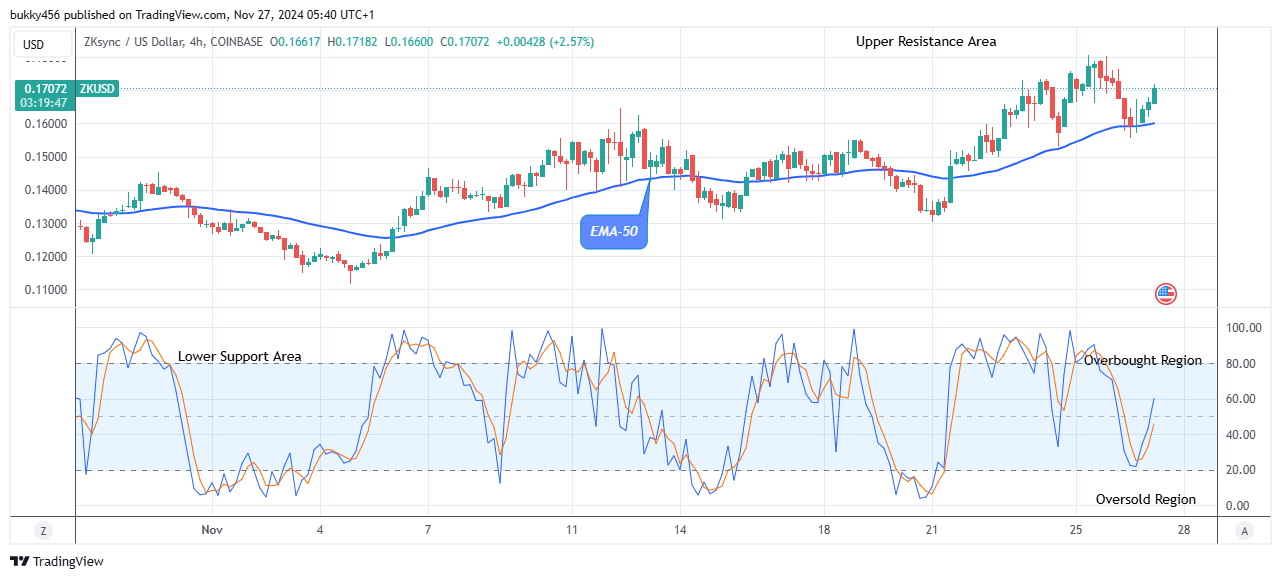Click the +0.00428 (+2.57%) change value
1281x579 pixels.
pyautogui.click(x=547, y=42)
